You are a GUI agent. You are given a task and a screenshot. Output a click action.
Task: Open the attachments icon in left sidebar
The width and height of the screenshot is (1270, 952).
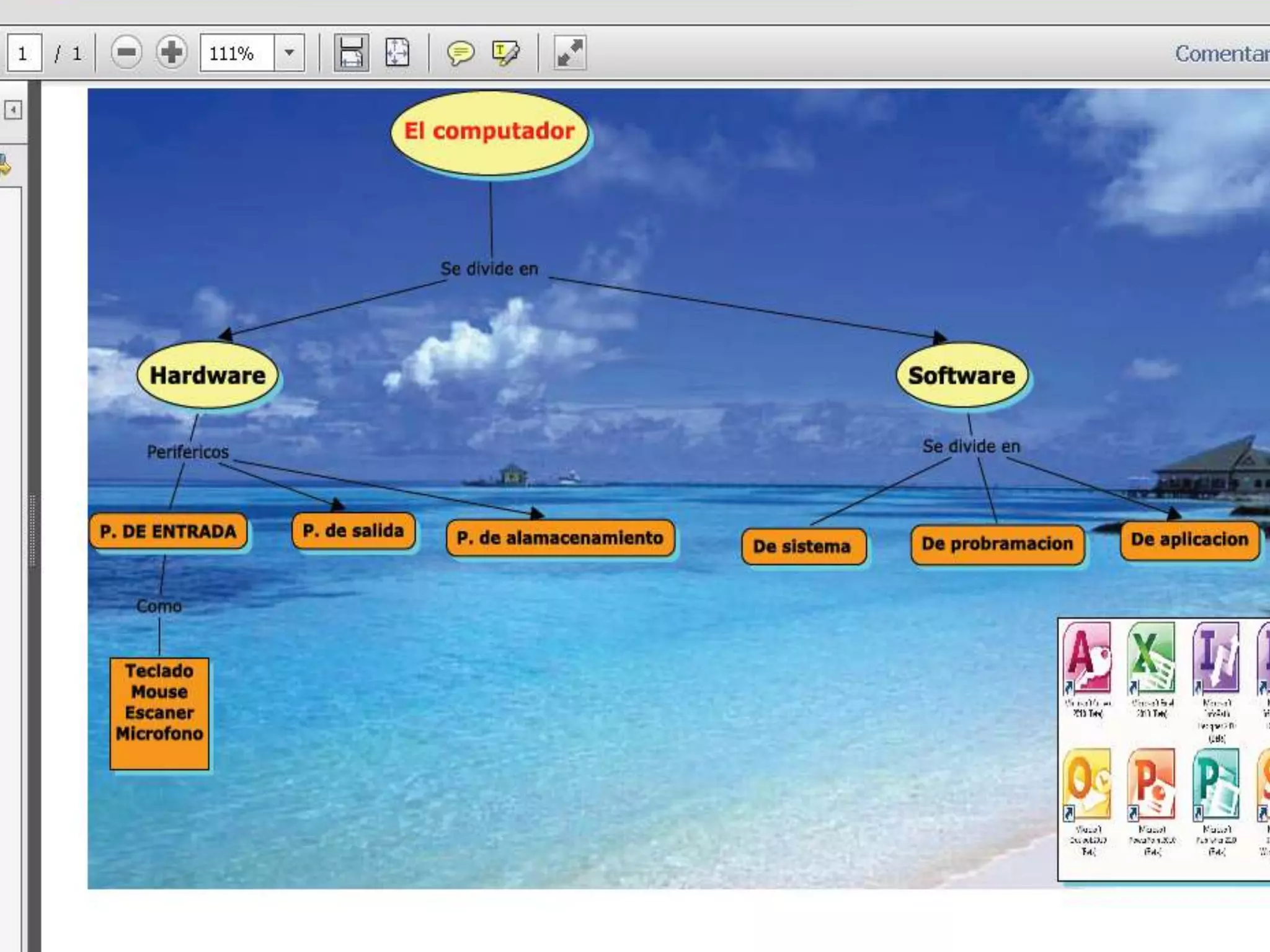click(x=5, y=165)
